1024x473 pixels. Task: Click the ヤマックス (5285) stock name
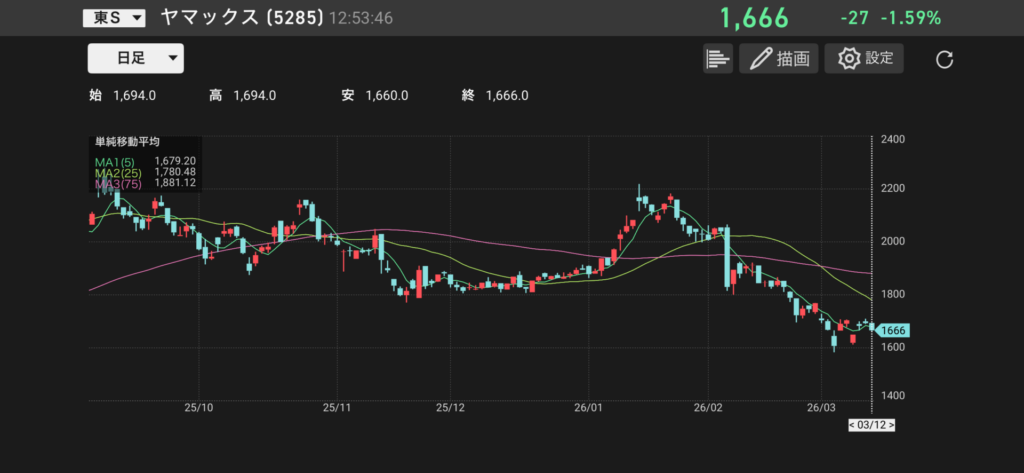pyautogui.click(x=241, y=17)
